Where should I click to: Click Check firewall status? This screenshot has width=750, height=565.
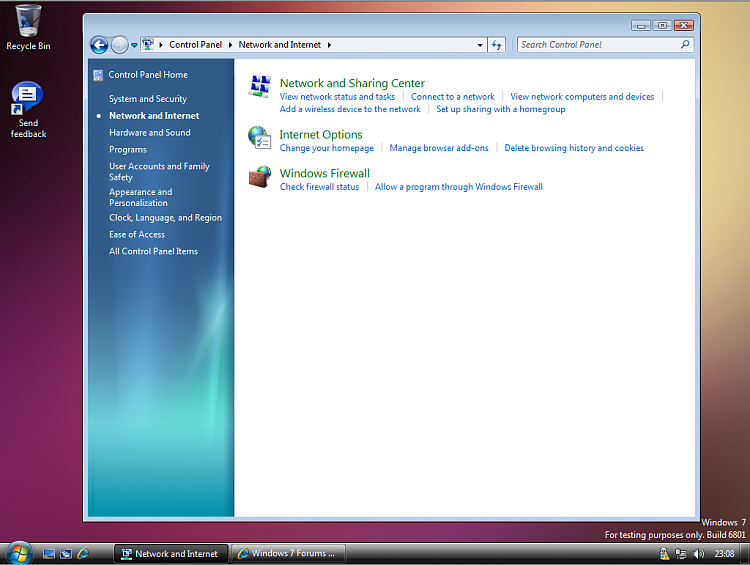coord(319,187)
